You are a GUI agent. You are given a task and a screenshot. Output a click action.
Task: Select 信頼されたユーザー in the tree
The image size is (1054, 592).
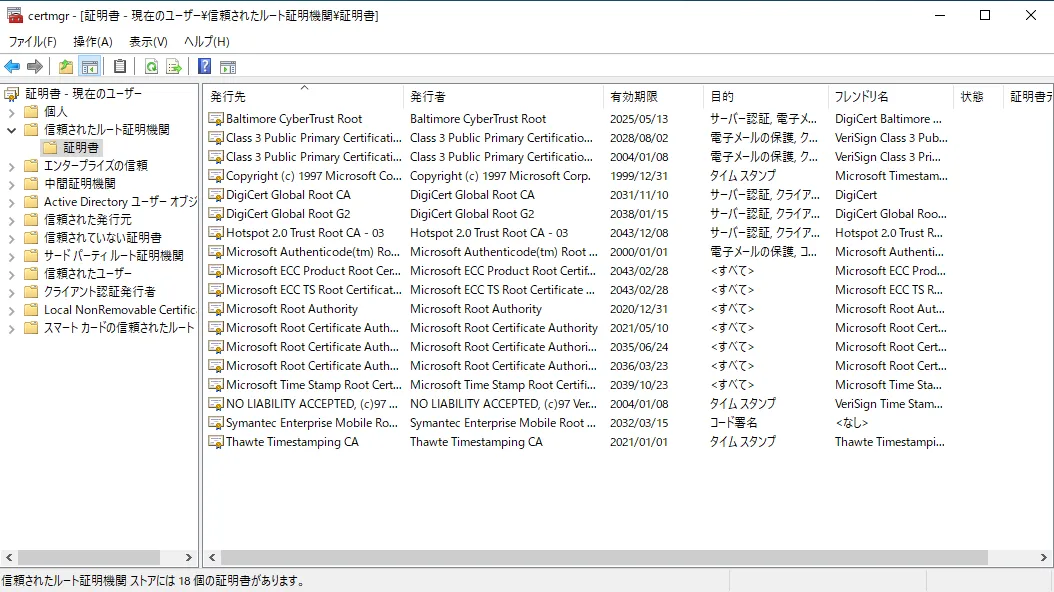tap(88, 273)
